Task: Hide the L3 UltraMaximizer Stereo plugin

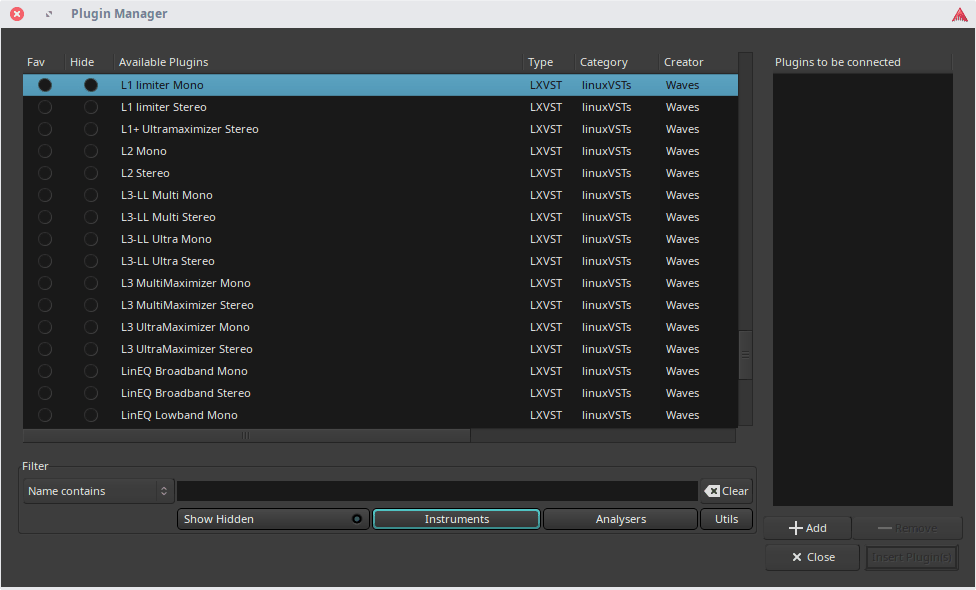Action: point(91,349)
